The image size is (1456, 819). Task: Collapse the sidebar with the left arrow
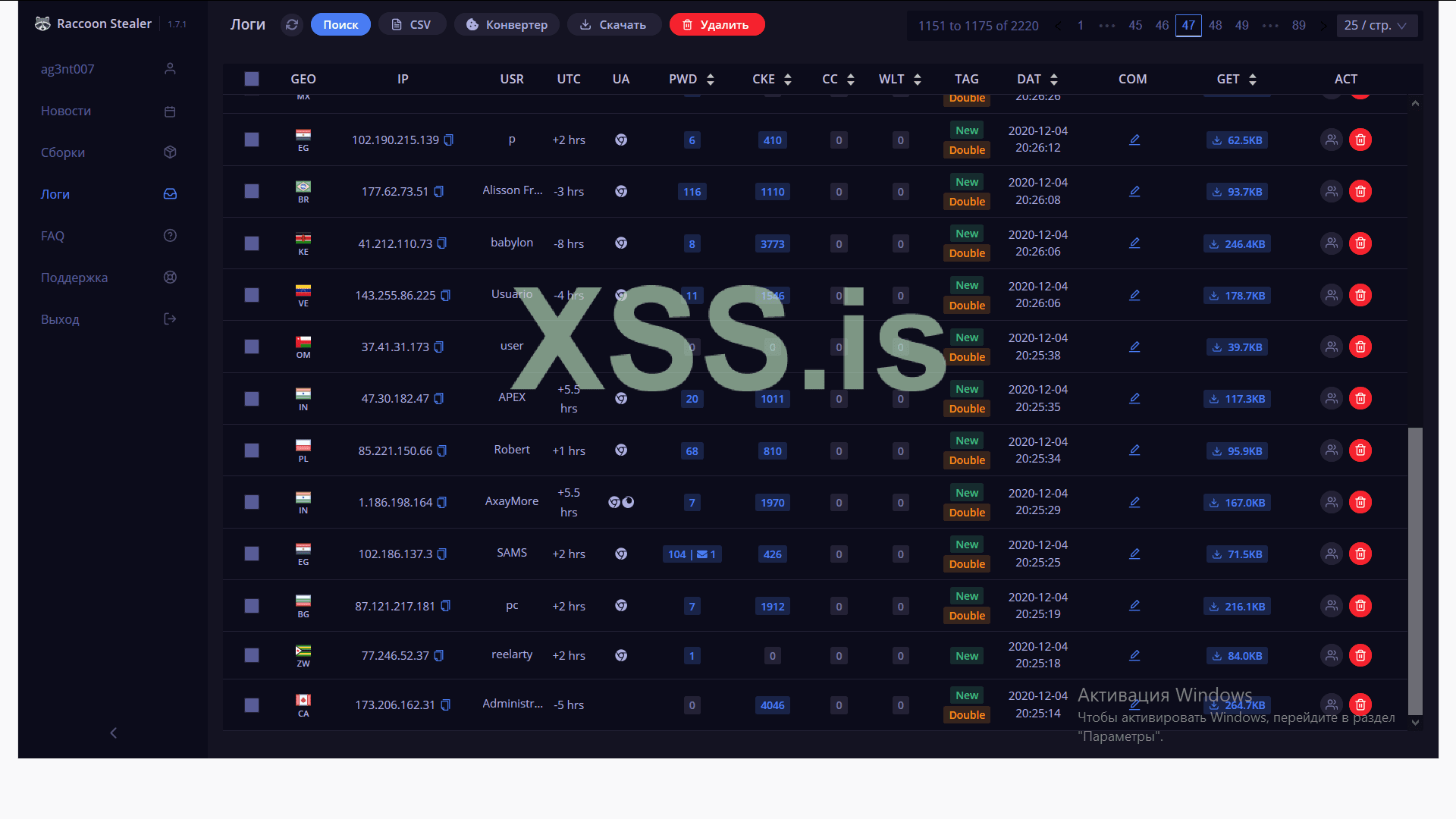114,733
